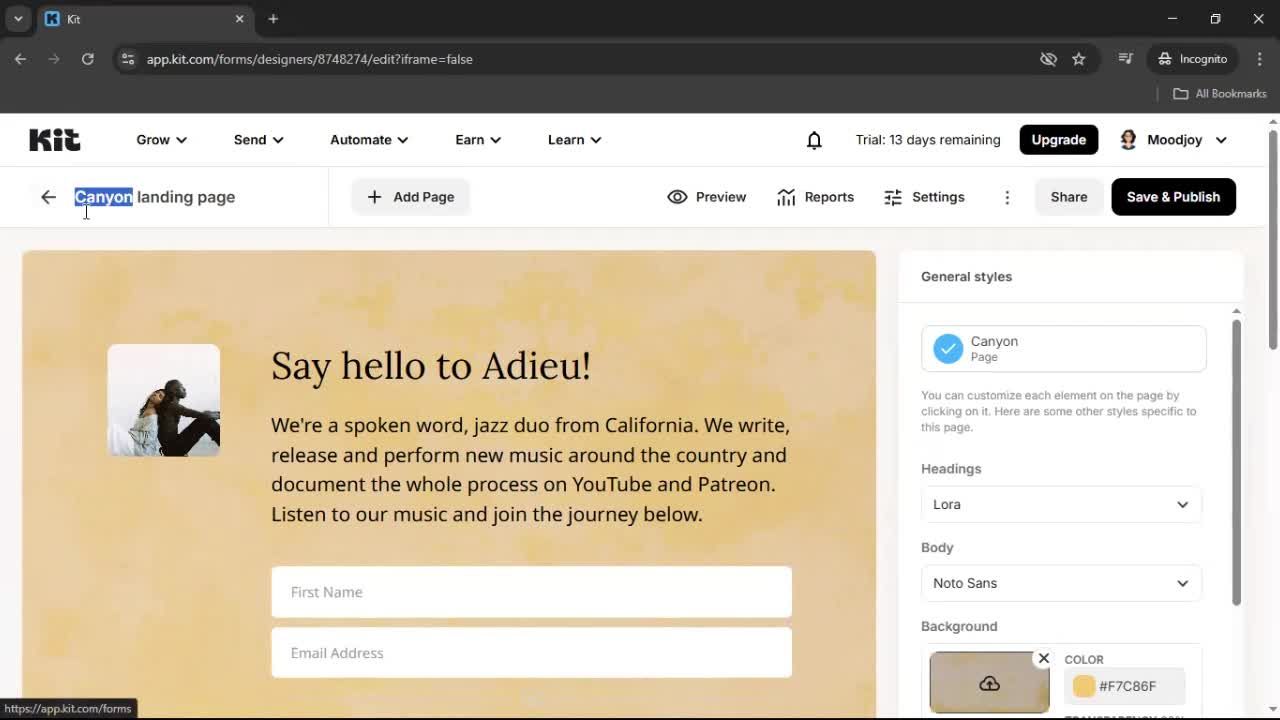The width and height of the screenshot is (1280, 720).
Task: Click the Kit logo
Action: (x=54, y=140)
